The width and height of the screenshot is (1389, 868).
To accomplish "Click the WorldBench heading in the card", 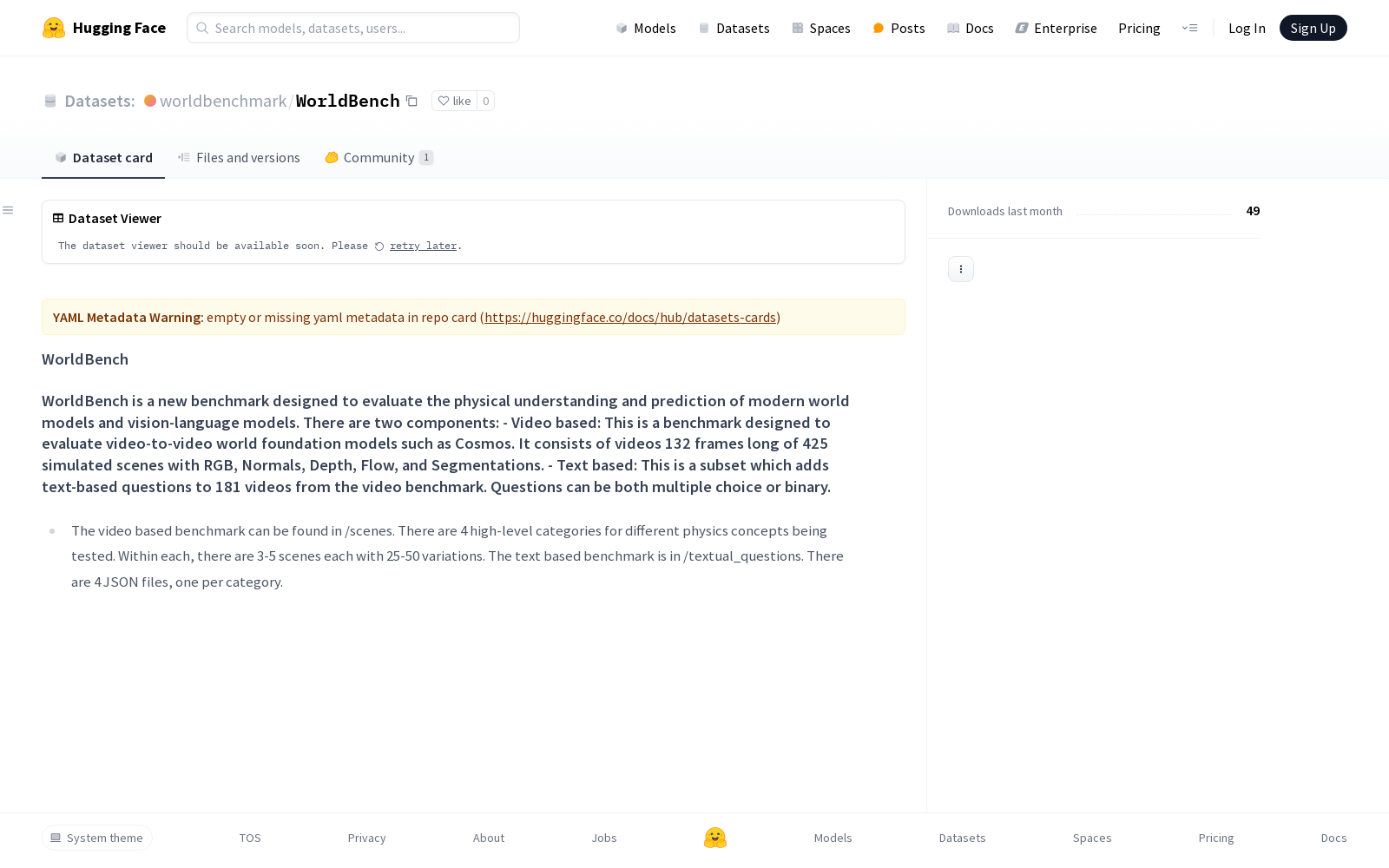I will click(x=85, y=359).
